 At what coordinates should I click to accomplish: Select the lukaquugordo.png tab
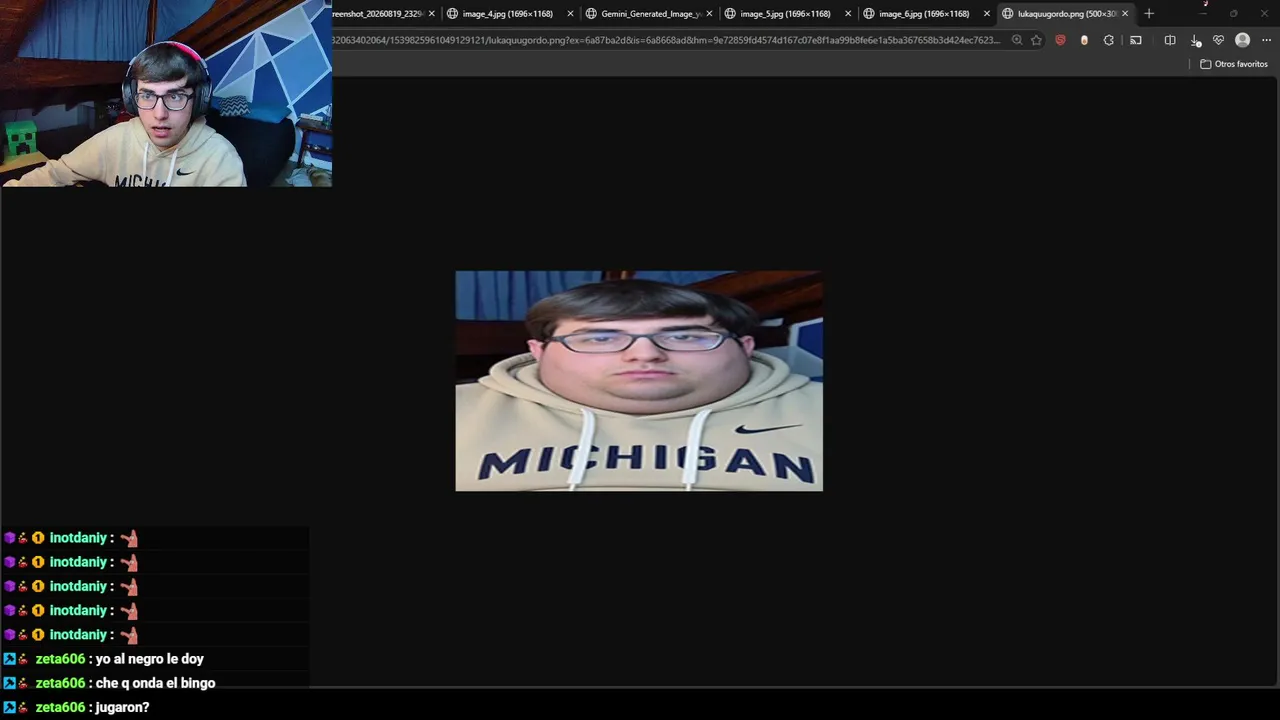pyautogui.click(x=1066, y=14)
